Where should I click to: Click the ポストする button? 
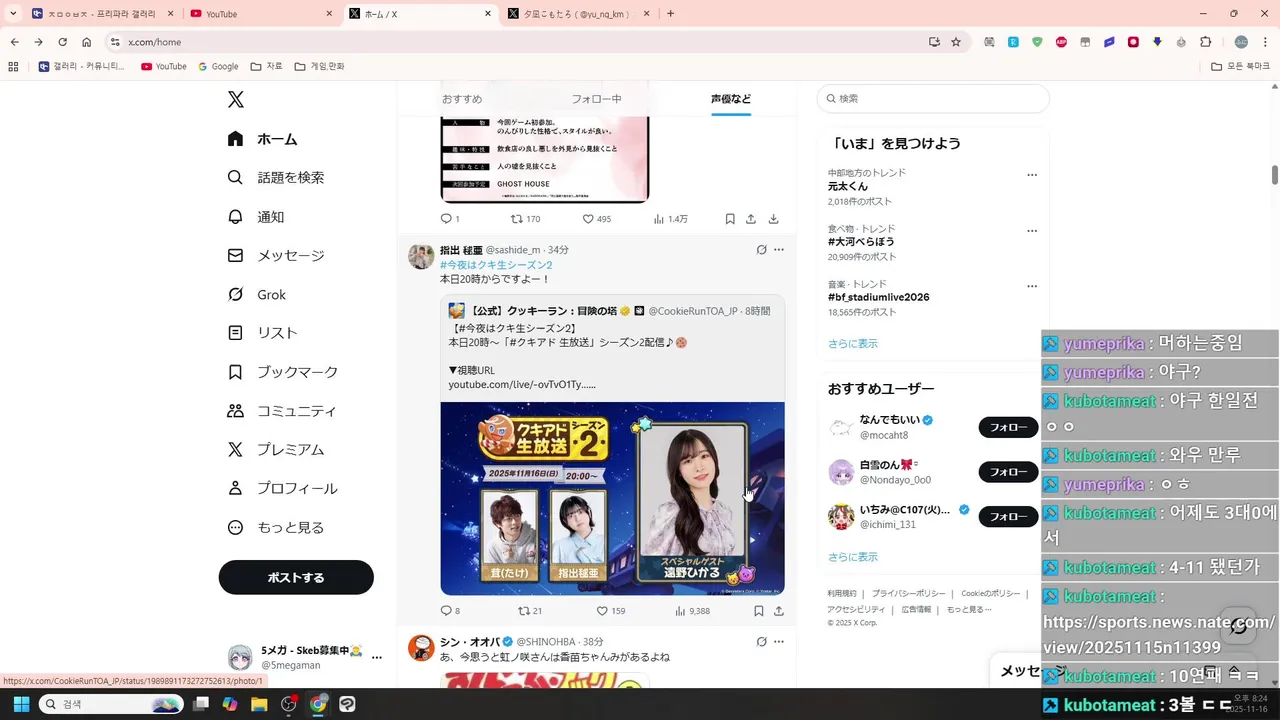[296, 577]
